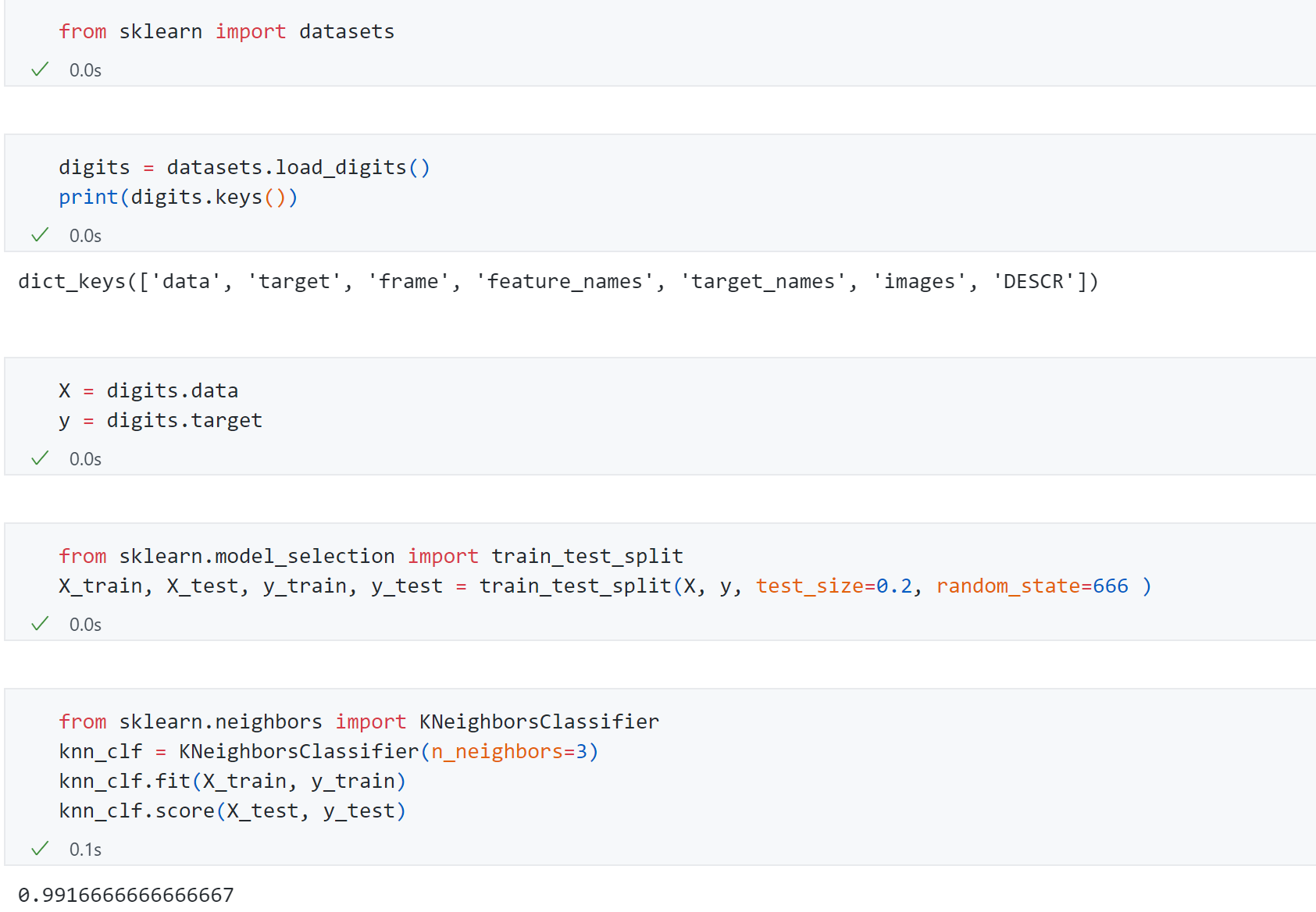The width and height of the screenshot is (1316, 912).
Task: Click the green checkmark below the print(digits.keys()) cell
Action: 40,235
